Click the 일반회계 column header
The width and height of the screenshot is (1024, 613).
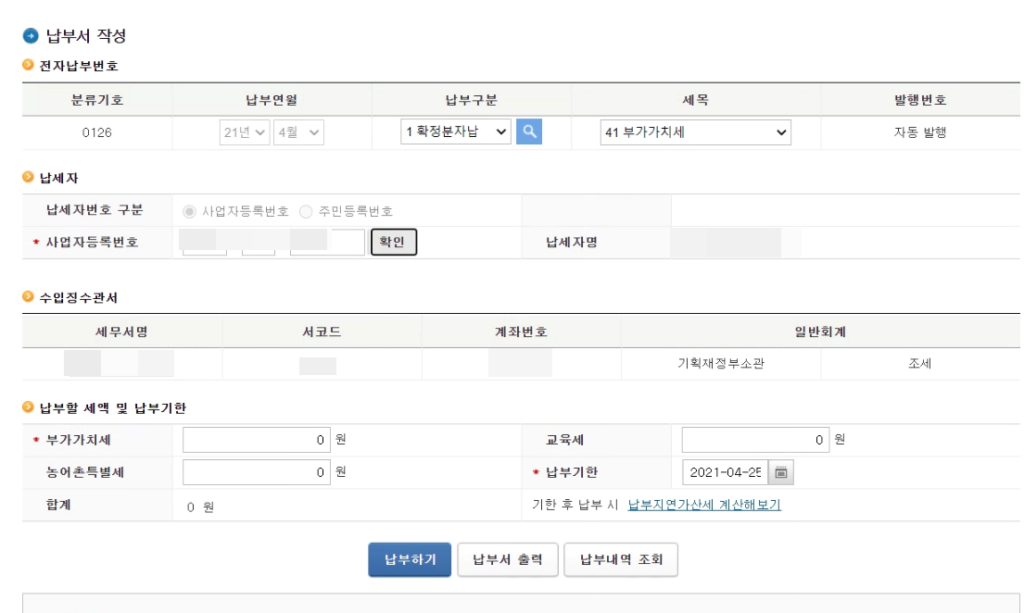(x=820, y=332)
